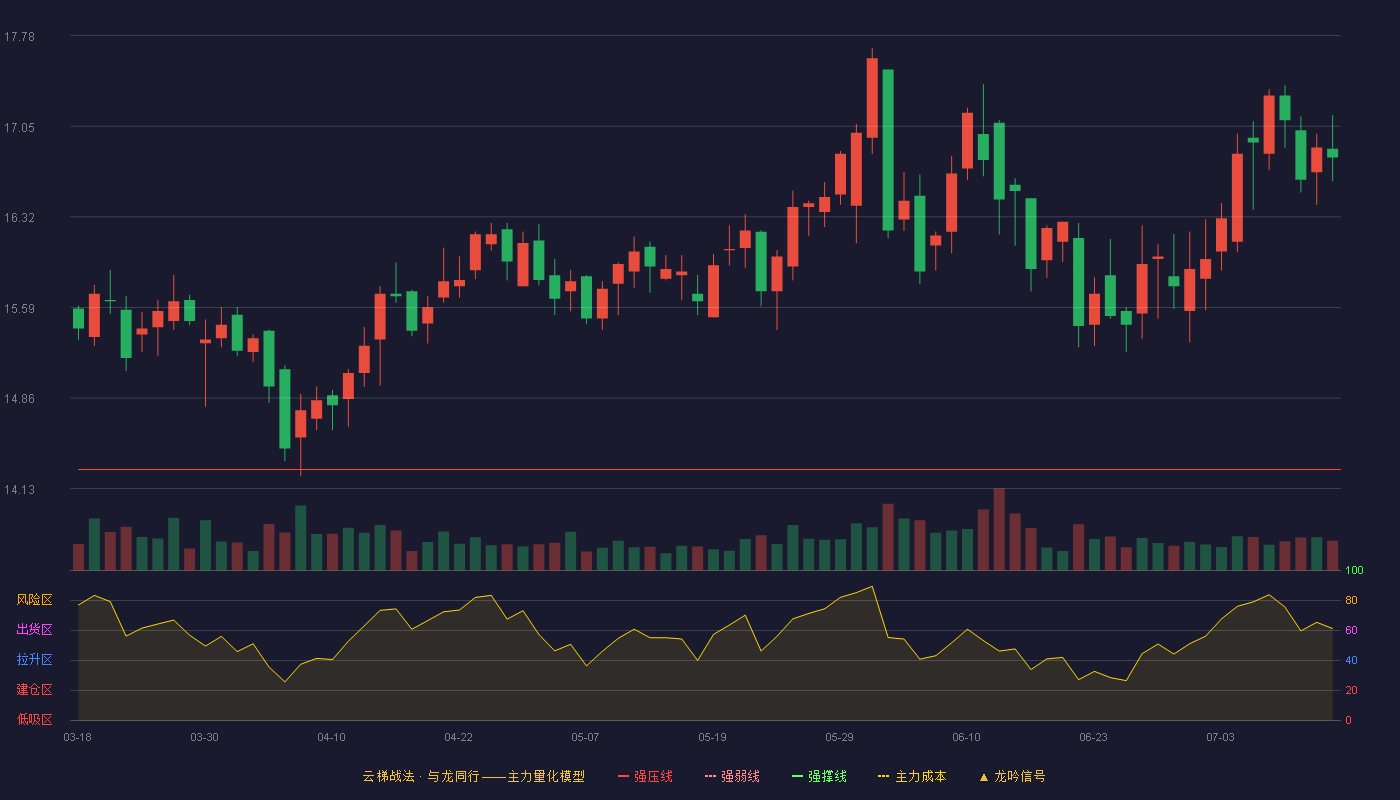Click the yellow triangle icon beside 龙吟信号

983,776
